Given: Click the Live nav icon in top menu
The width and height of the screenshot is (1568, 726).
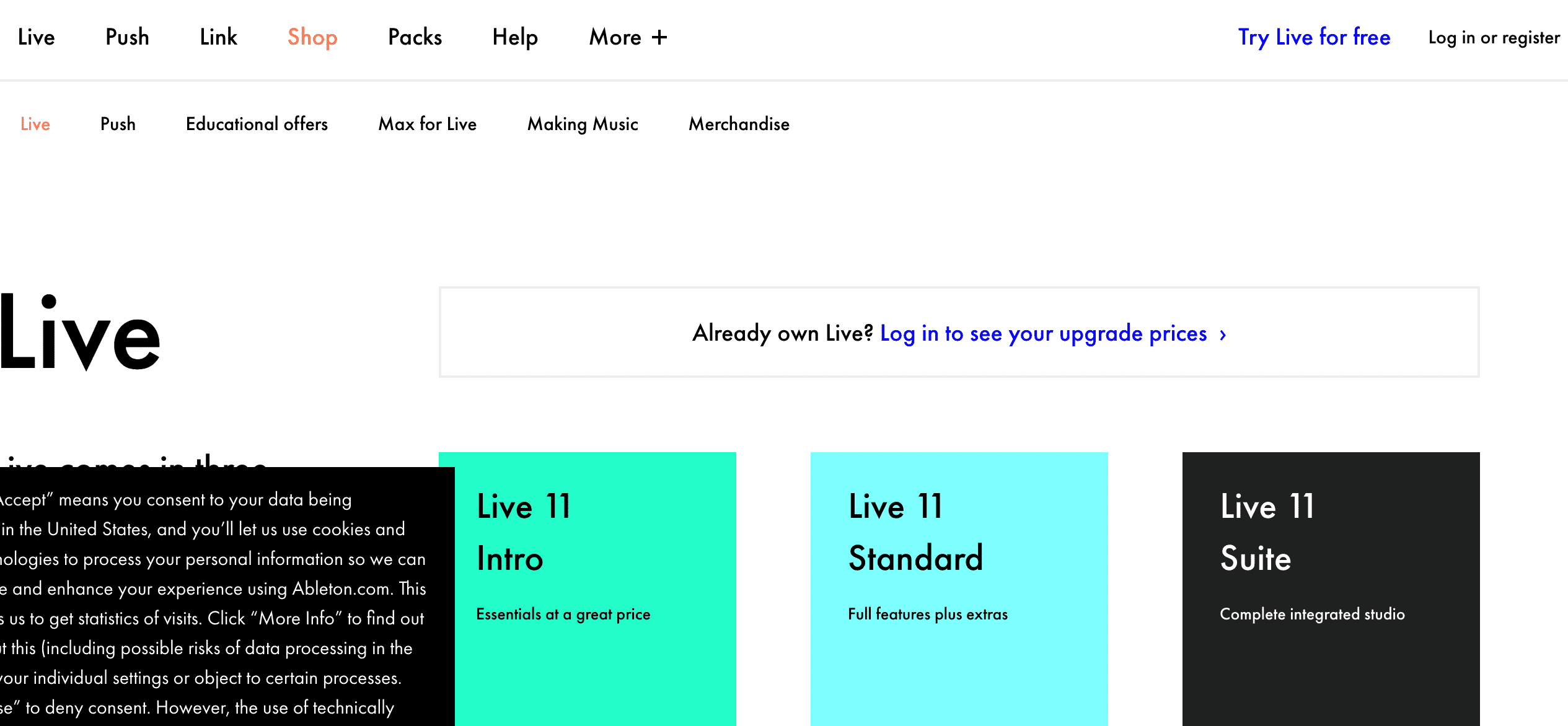Looking at the screenshot, I should [36, 38].
